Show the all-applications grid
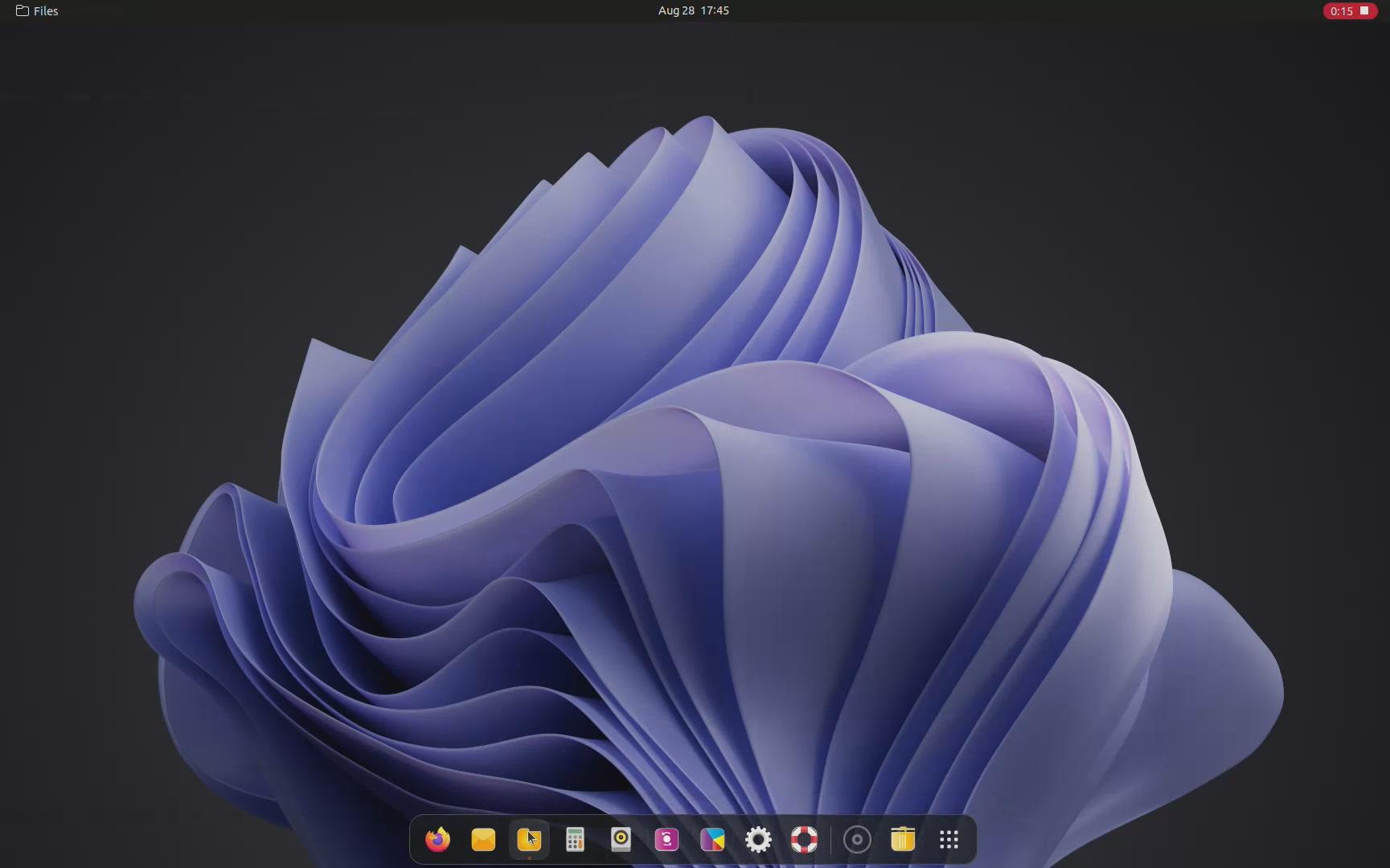Viewport: 1390px width, 868px height. pos(948,839)
